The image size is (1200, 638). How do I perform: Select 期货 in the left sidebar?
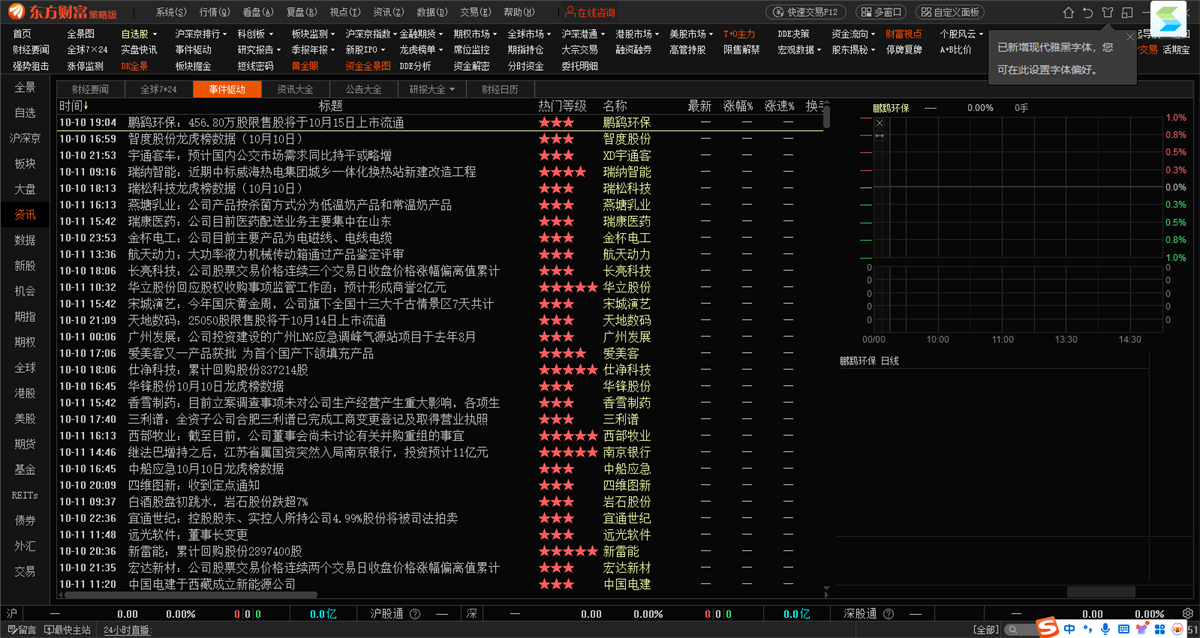[x=25, y=444]
